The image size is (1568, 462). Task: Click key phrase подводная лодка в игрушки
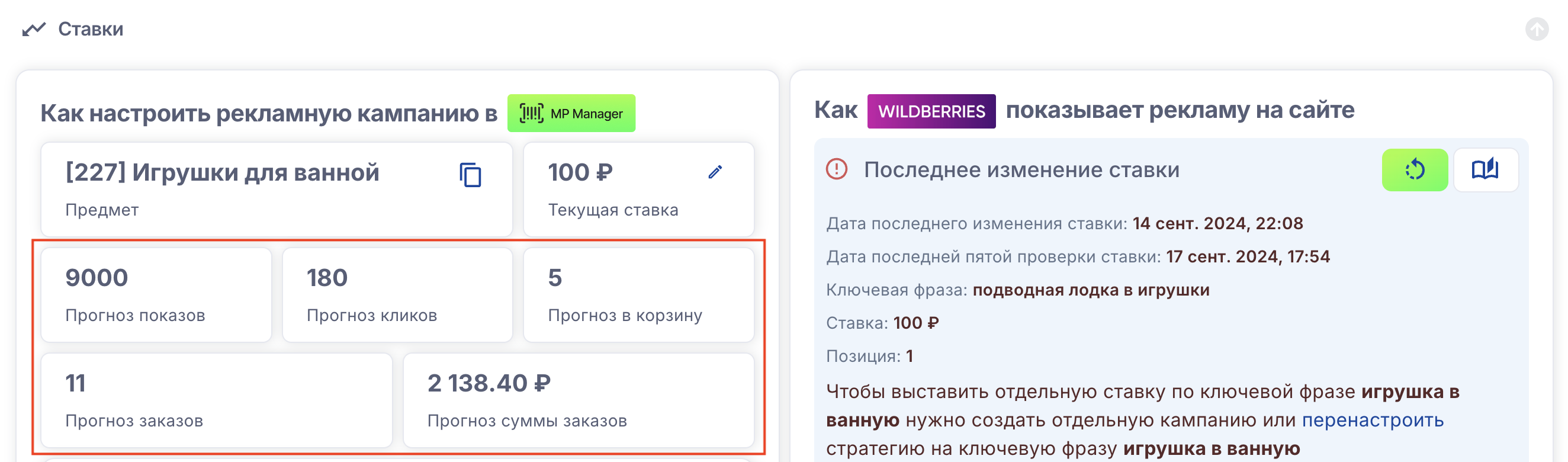pyautogui.click(x=1090, y=290)
